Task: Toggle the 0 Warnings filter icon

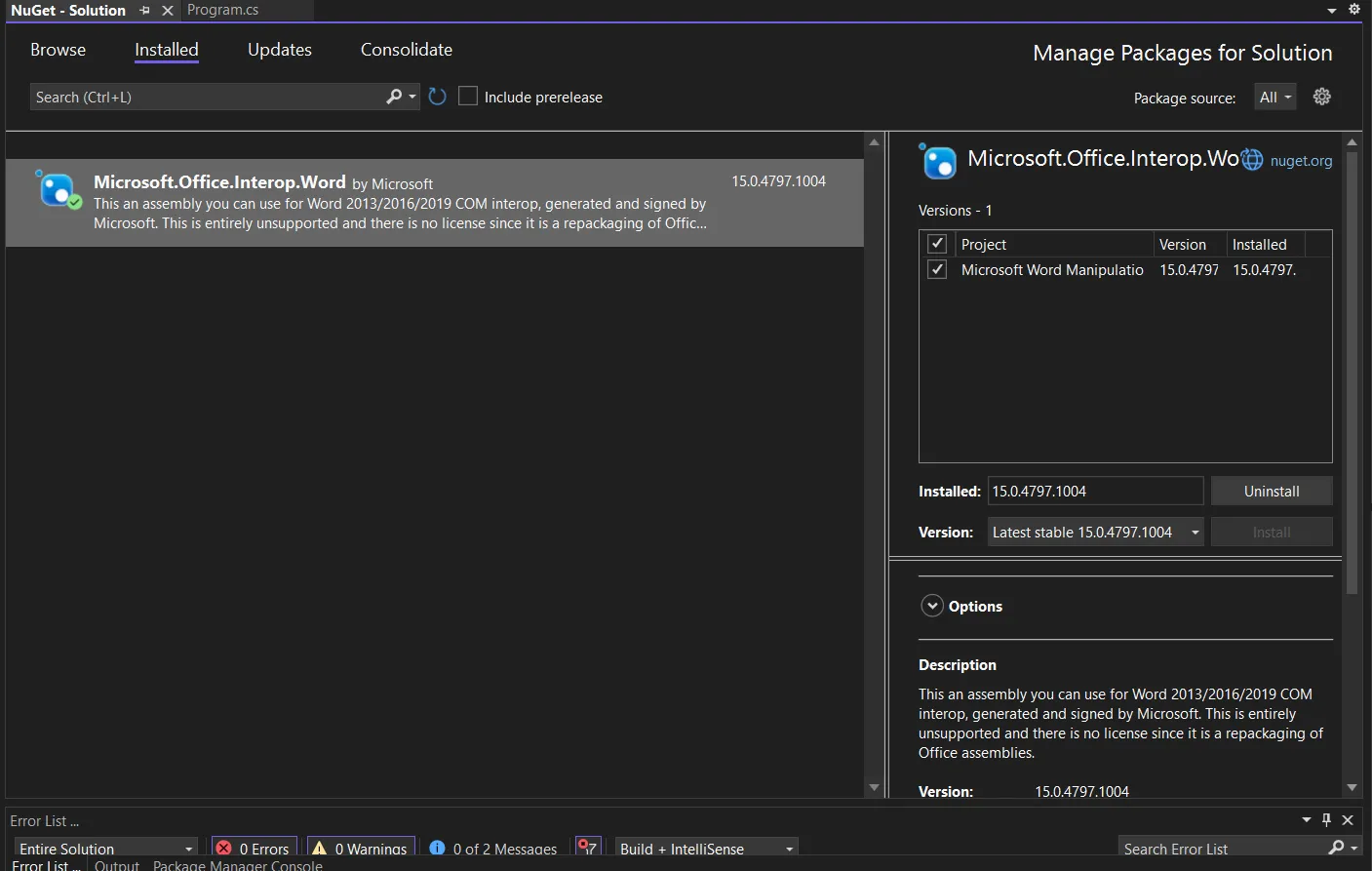Action: [320, 848]
